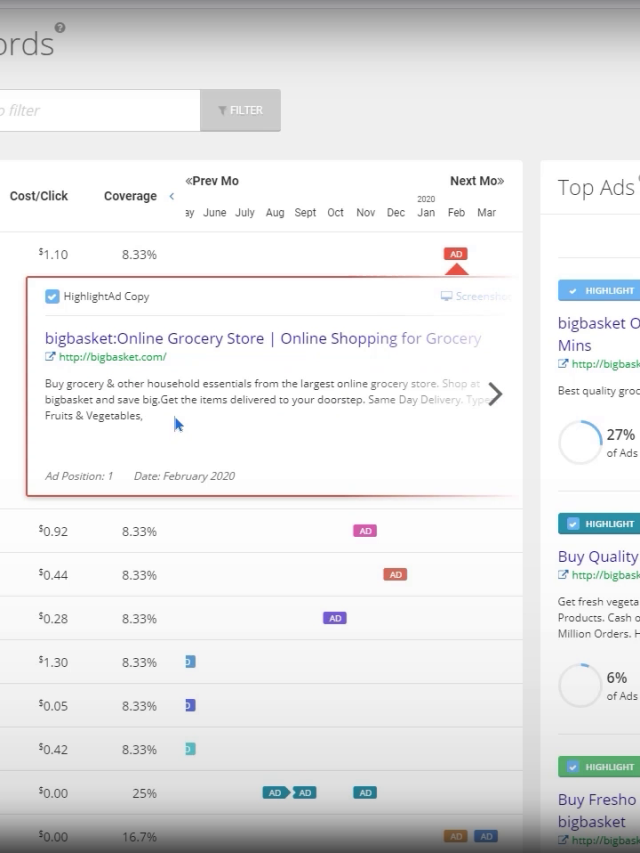Click the external link icon beside bigbasket.com
640x853 pixels.
(50, 357)
